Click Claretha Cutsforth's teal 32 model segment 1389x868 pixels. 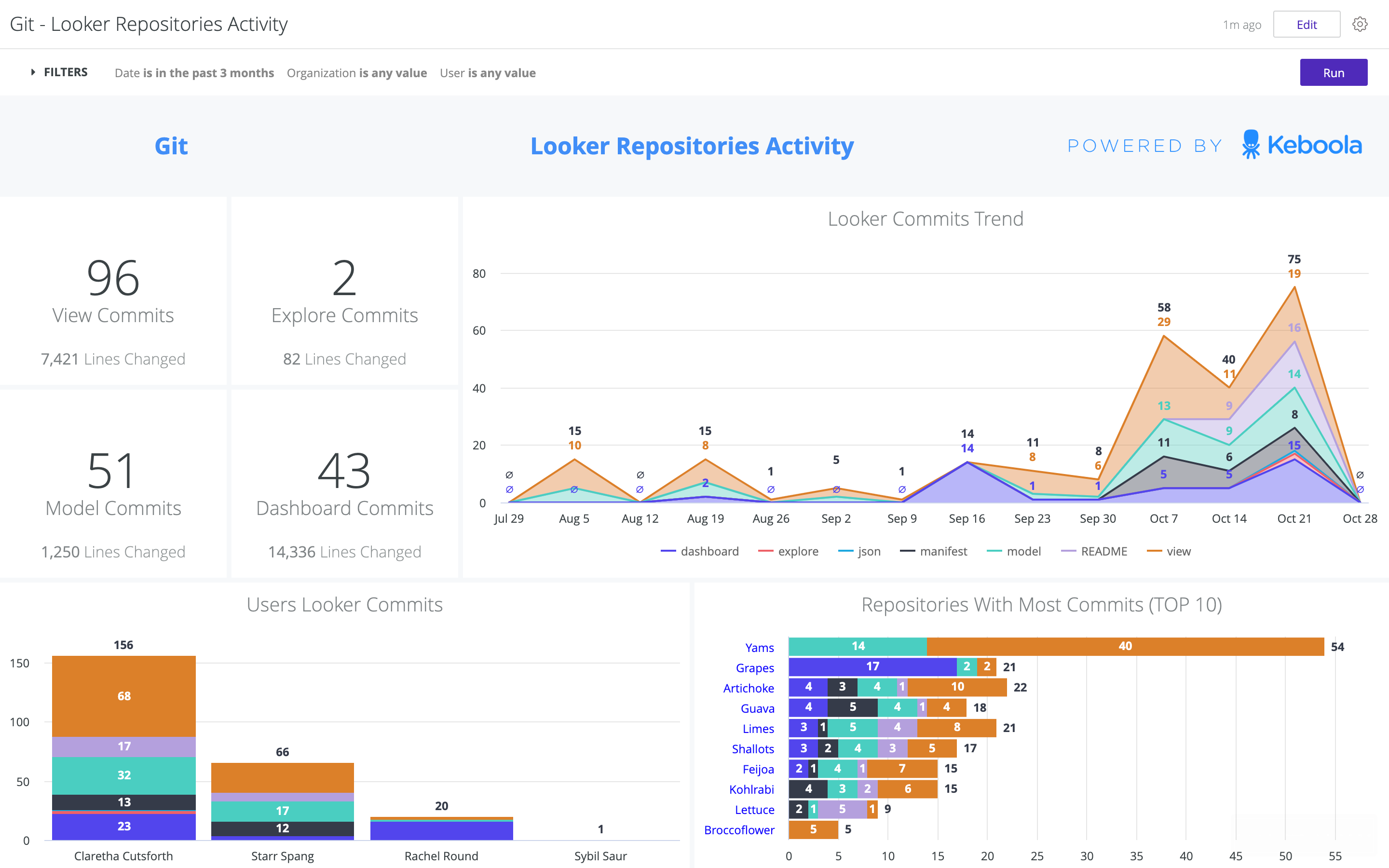coord(124,775)
